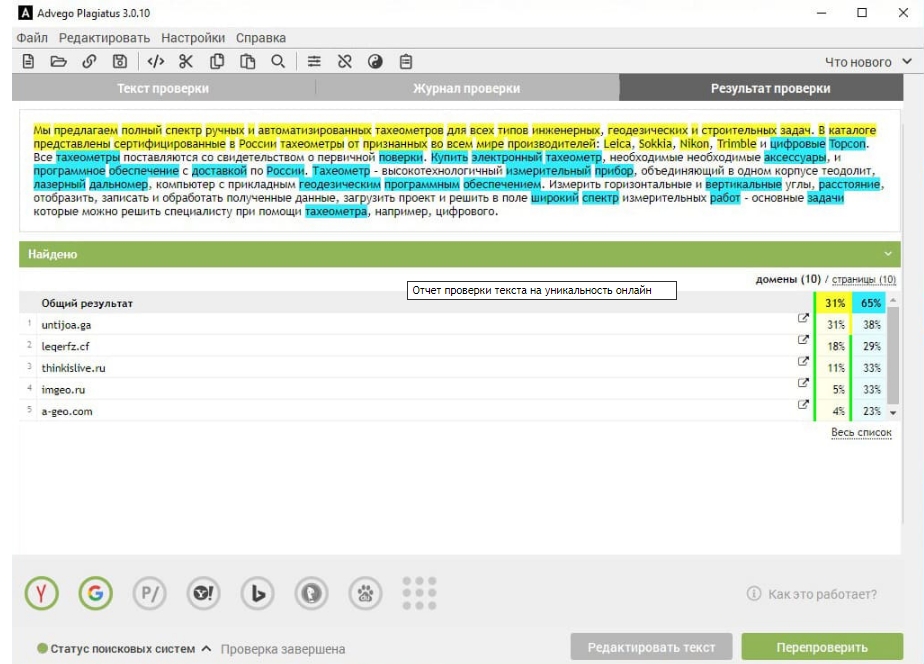924x664 pixels.
Task: Cut selection with the scissors icon
Action: 186,61
